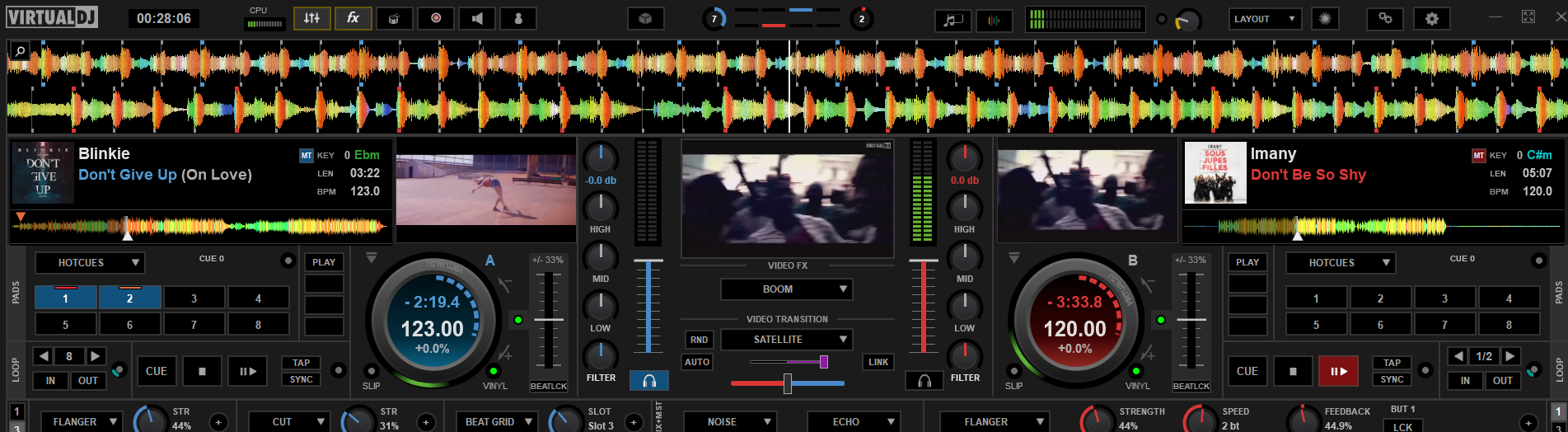The image size is (1568, 432).
Task: Open the double-gear configuration icon
Action: point(1385,18)
